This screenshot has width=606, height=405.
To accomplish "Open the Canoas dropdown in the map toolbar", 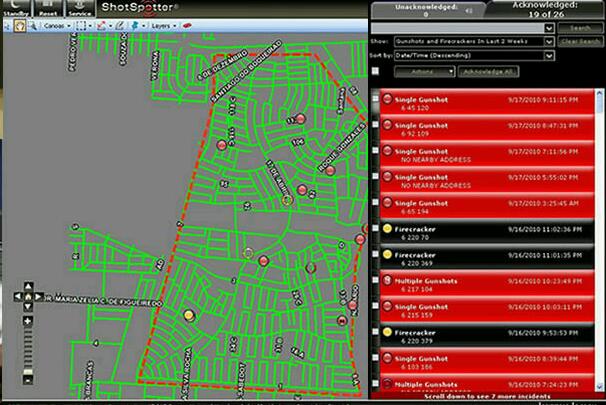I will 57,26.
